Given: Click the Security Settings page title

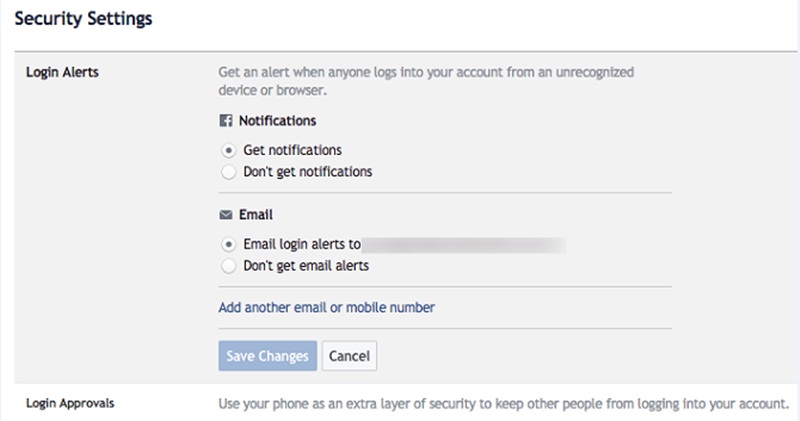Looking at the screenshot, I should click(x=83, y=18).
